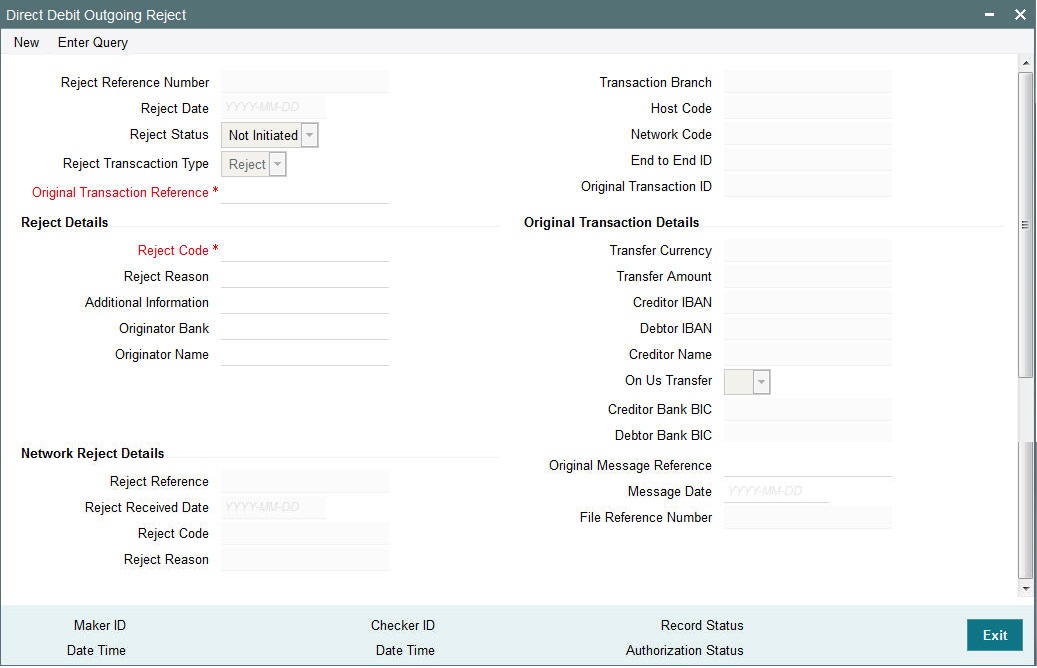Click the Reject Reason field under Reject Details
Viewport: 1037px width, 668px height.
304,276
